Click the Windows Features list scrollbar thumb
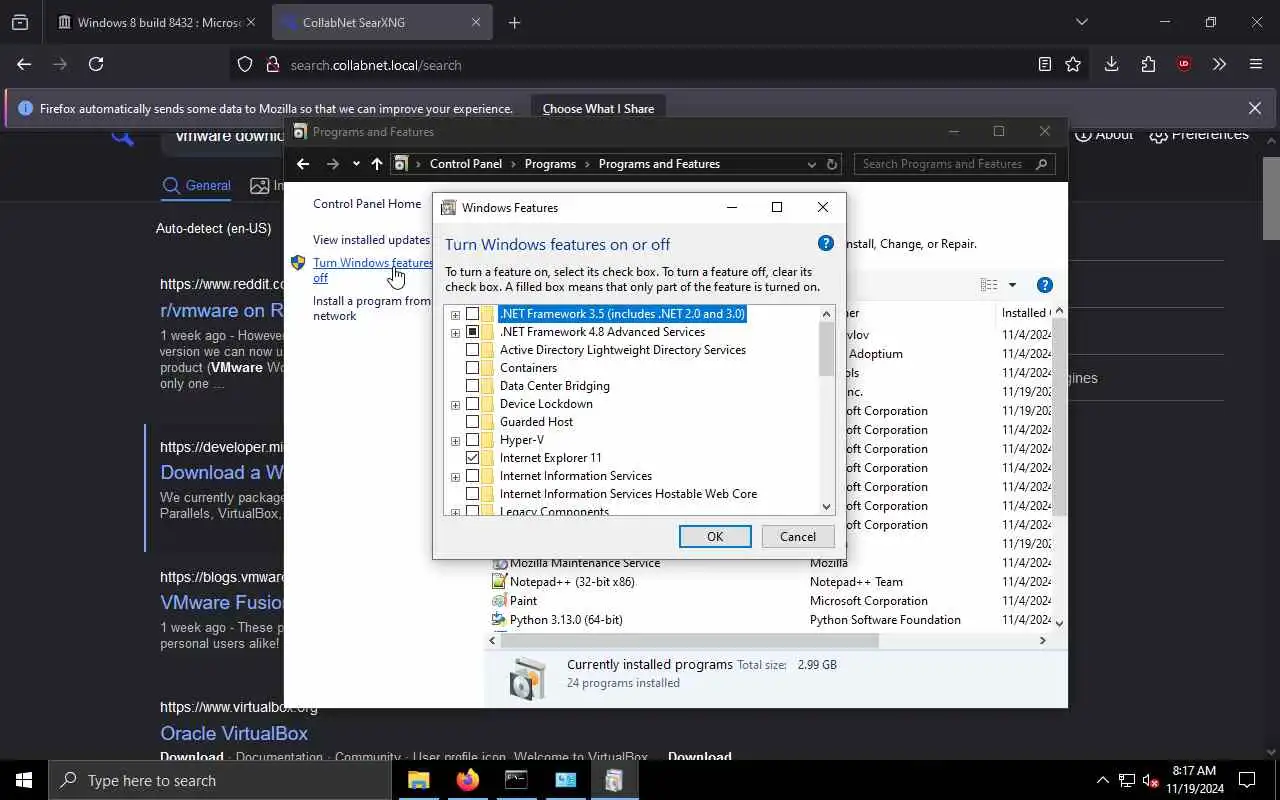1280x800 pixels. click(x=827, y=350)
